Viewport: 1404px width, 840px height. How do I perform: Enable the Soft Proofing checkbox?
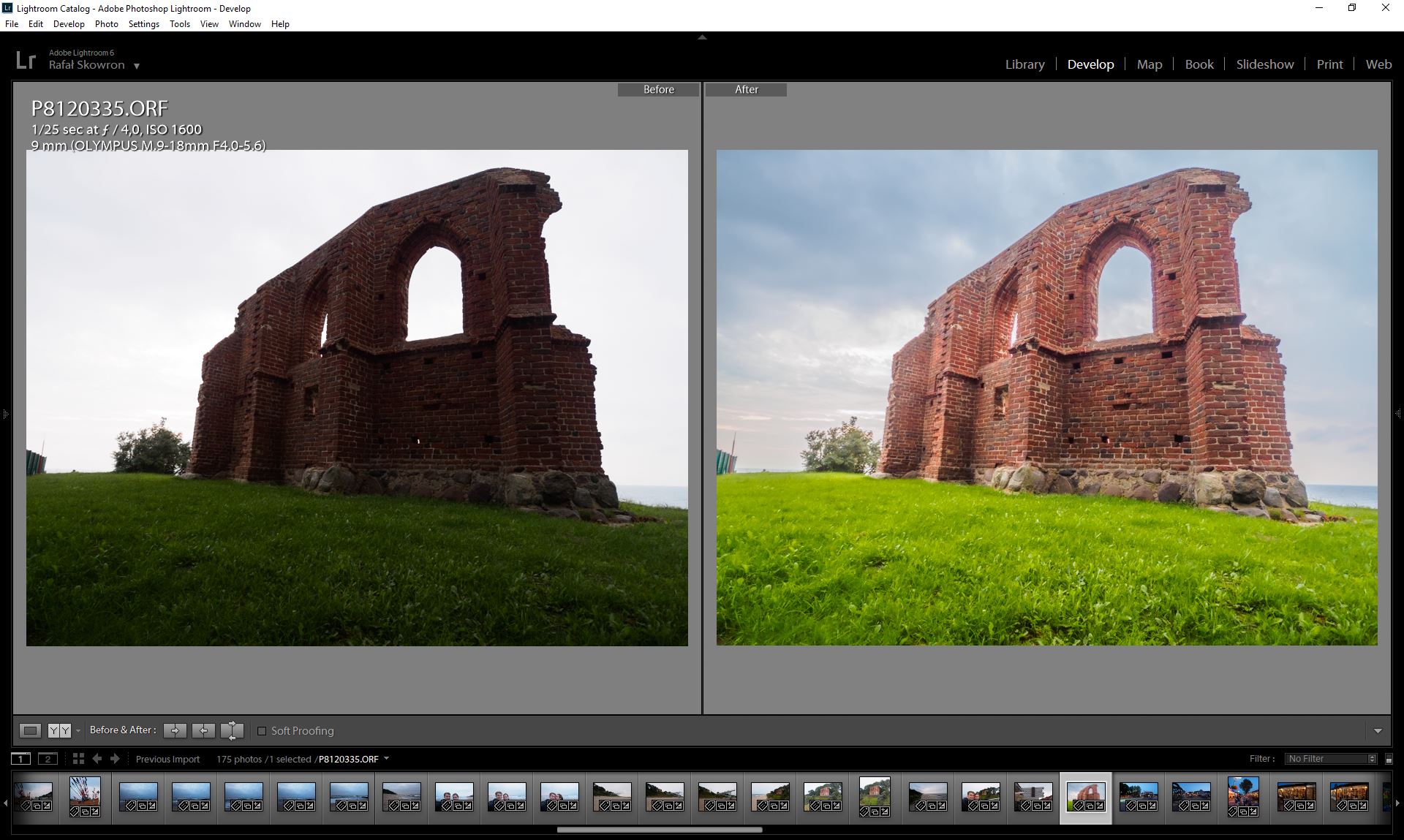(262, 731)
